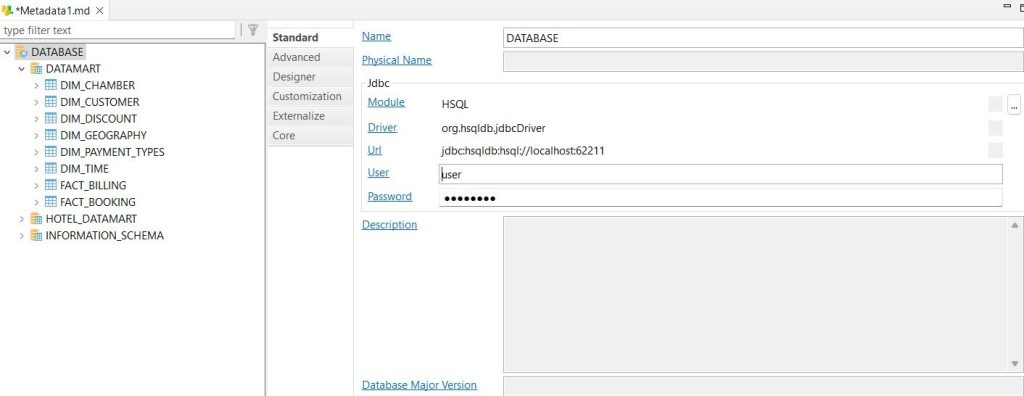Expand the DIM_PAYMENT_TYPES table node
The height and width of the screenshot is (396, 1024).
(37, 152)
